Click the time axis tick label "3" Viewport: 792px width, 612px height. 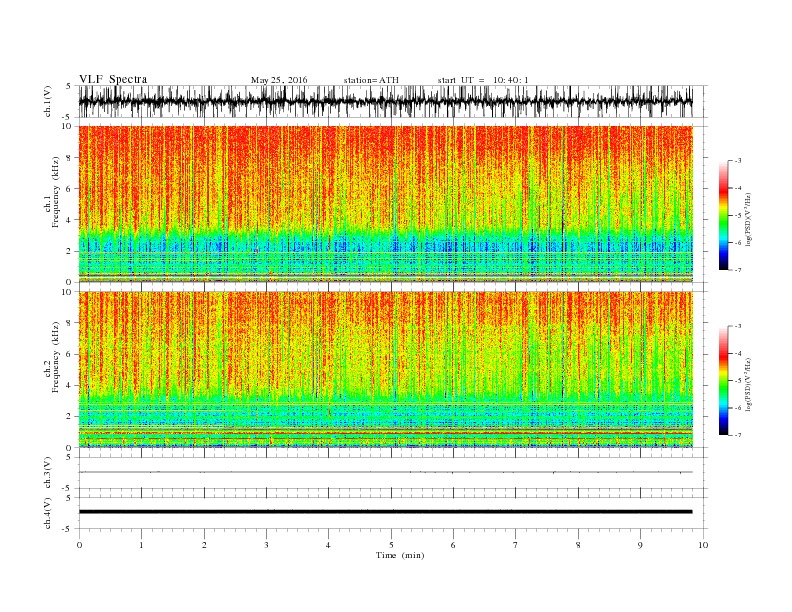click(x=266, y=545)
